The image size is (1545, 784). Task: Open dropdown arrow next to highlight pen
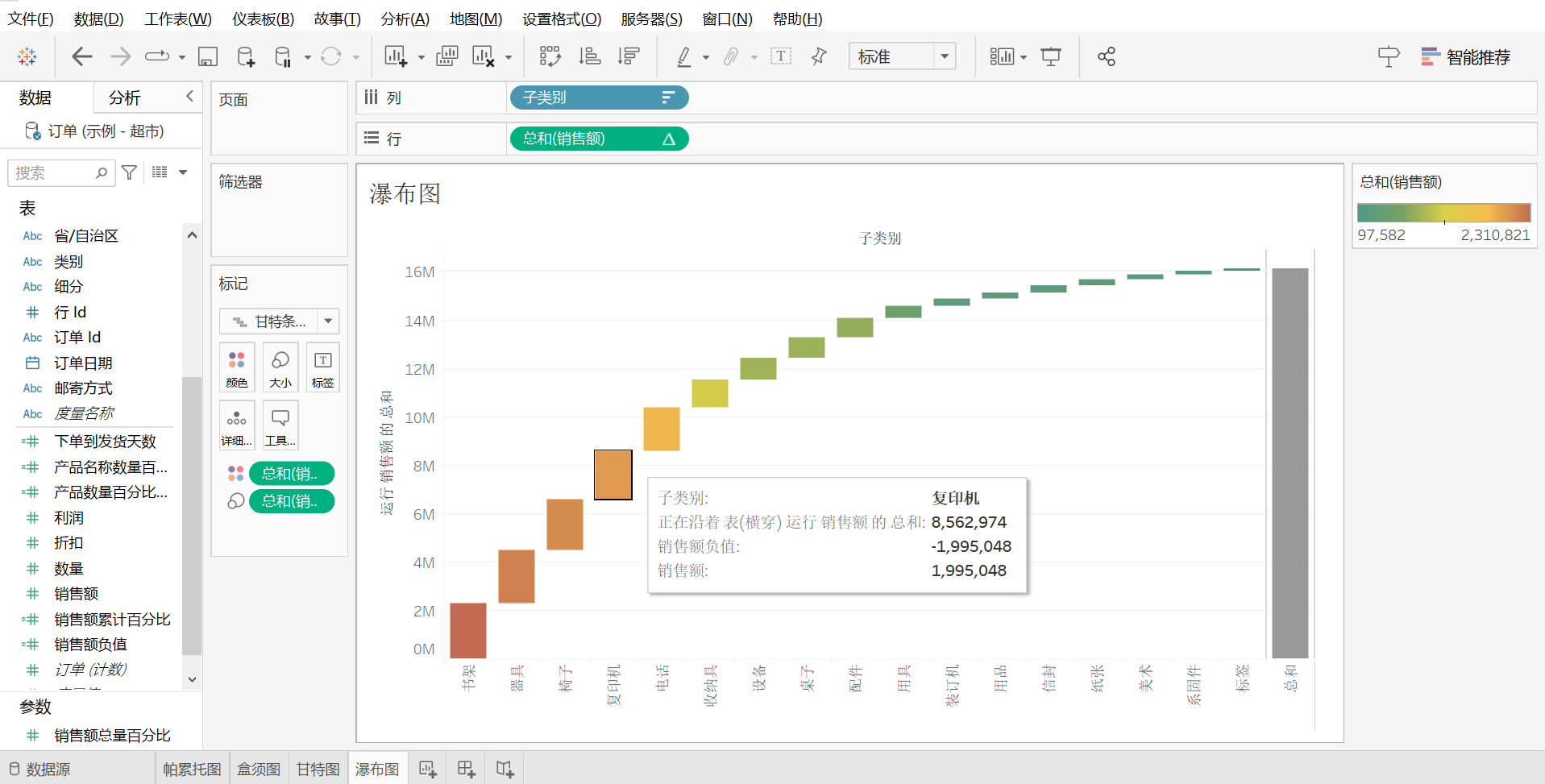[706, 57]
